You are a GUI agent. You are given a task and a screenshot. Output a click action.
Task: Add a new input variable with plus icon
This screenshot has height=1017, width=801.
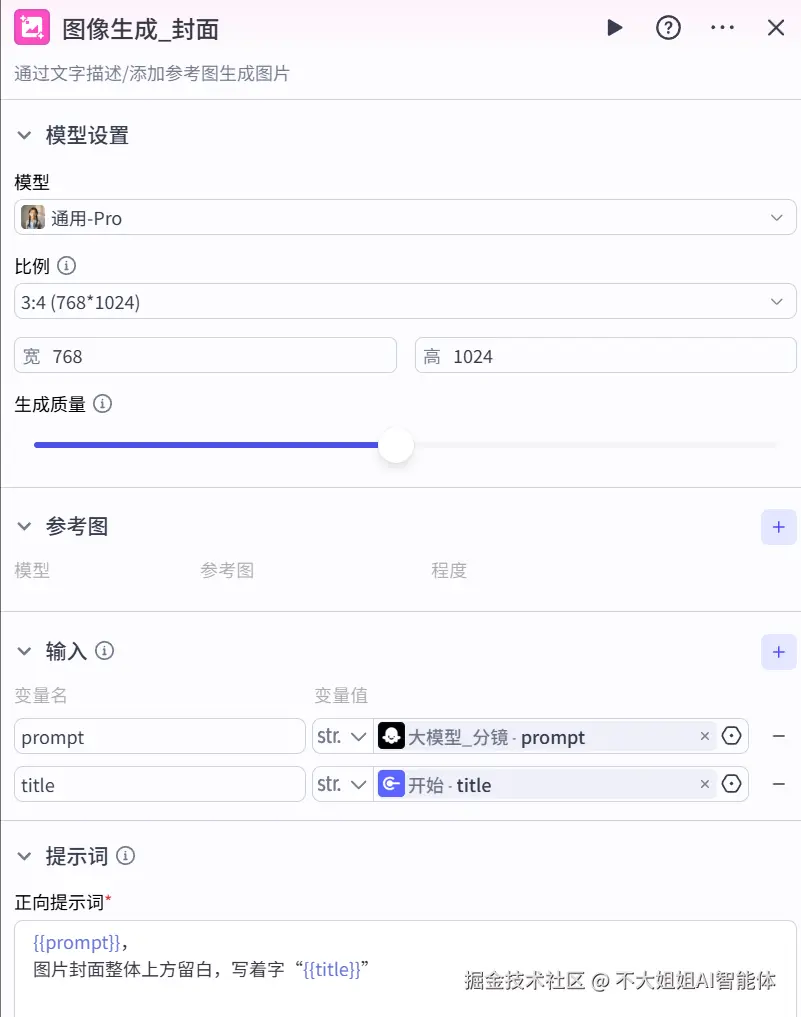point(778,651)
